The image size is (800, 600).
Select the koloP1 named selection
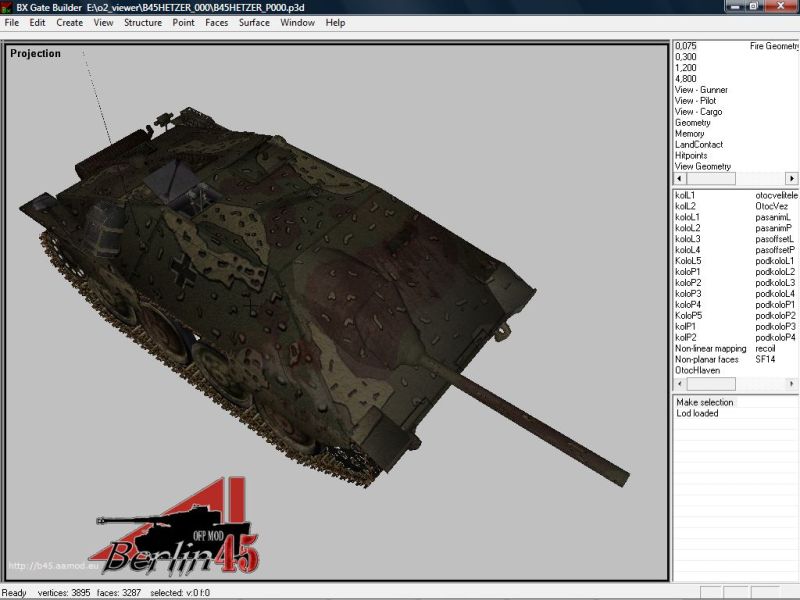point(688,272)
